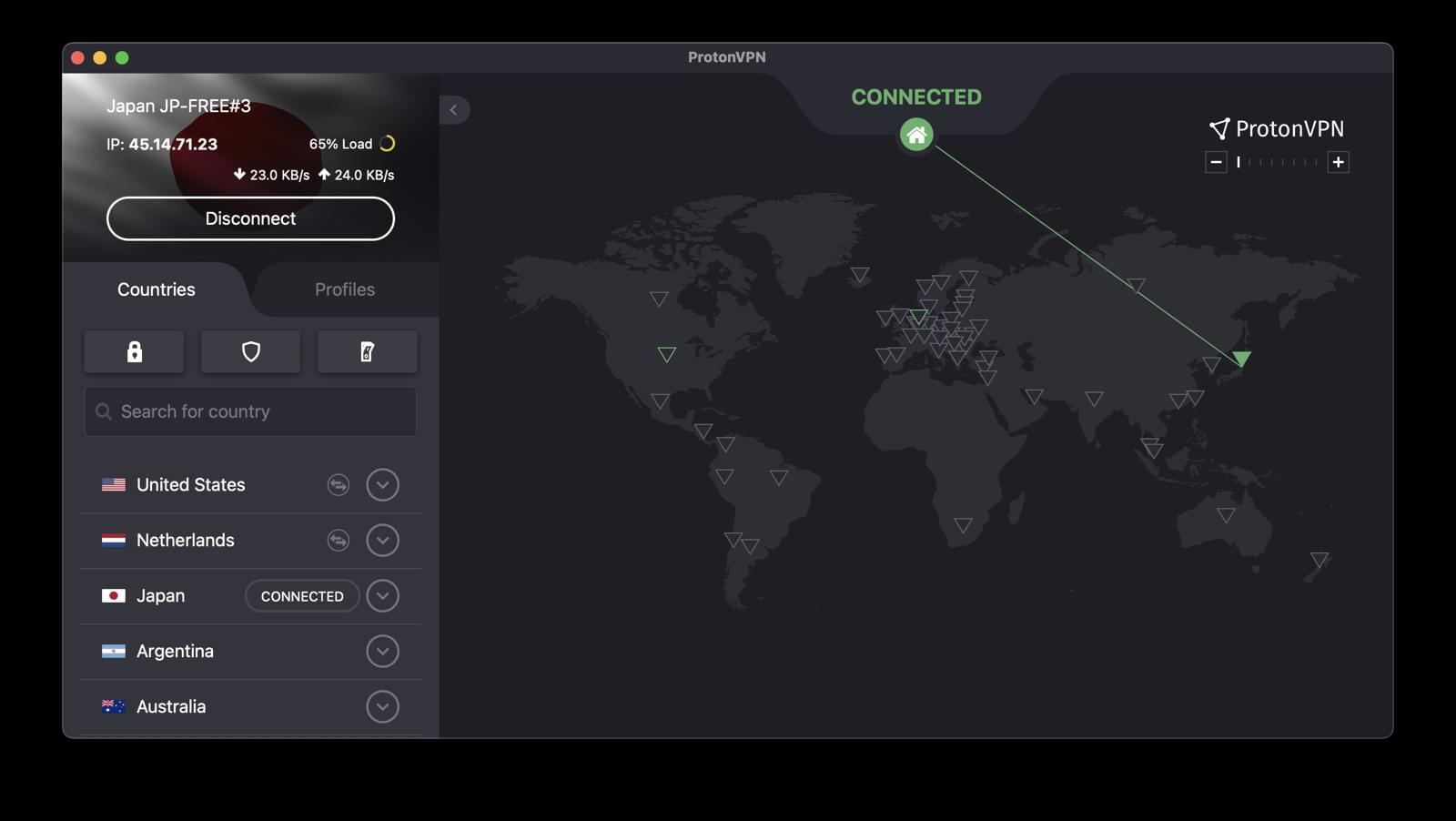Toggle the Kill Switch button
This screenshot has height=821, width=1456.
click(367, 351)
